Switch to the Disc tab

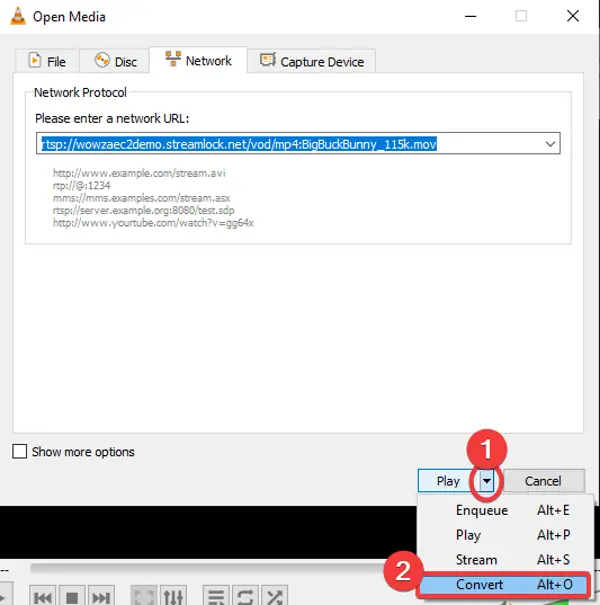pyautogui.click(x=115, y=61)
